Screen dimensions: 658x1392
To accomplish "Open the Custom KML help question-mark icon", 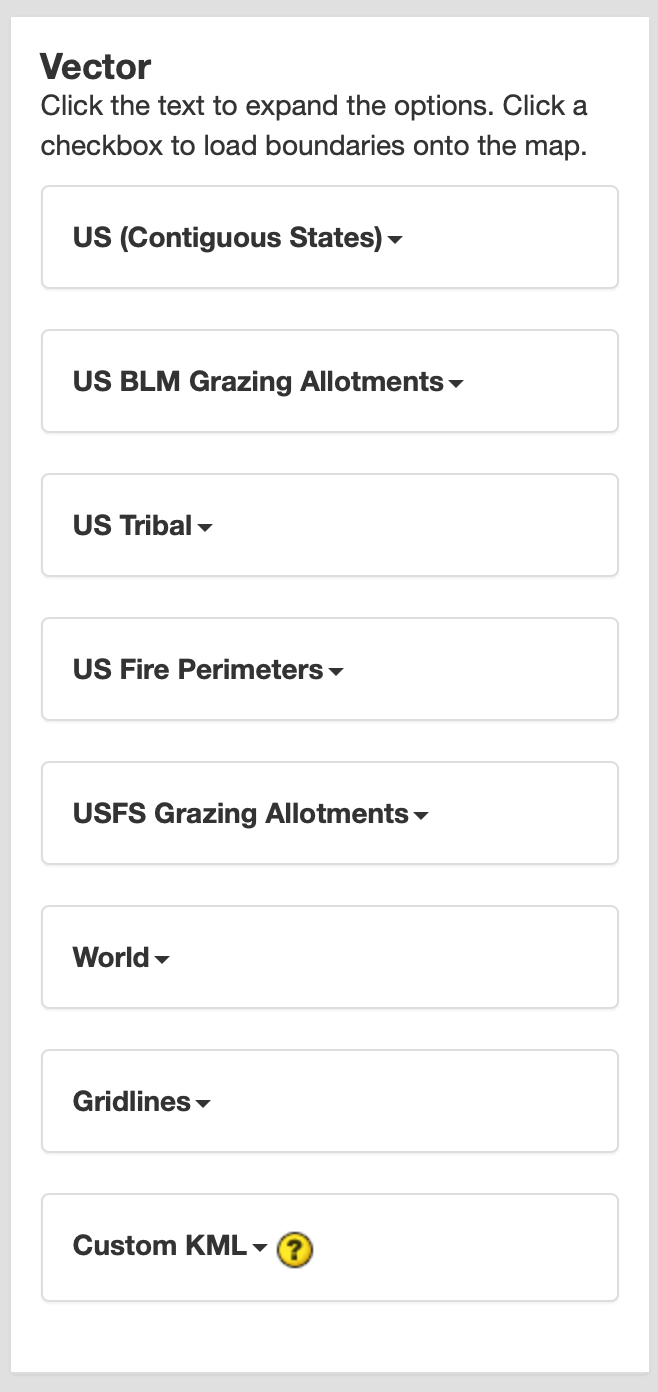I will (x=295, y=1249).
